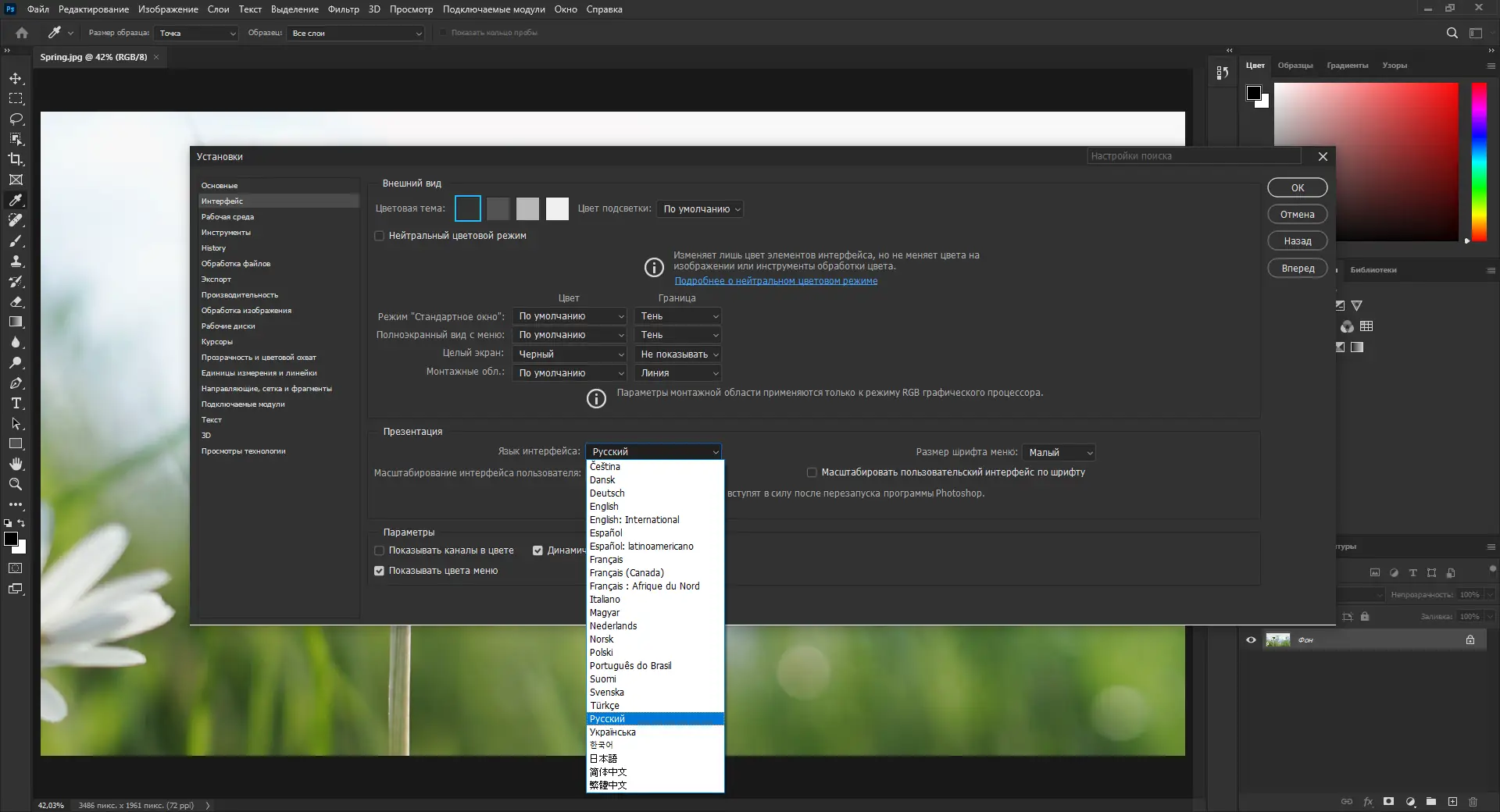
Task: Select the Gradient tool
Action: coord(16,322)
